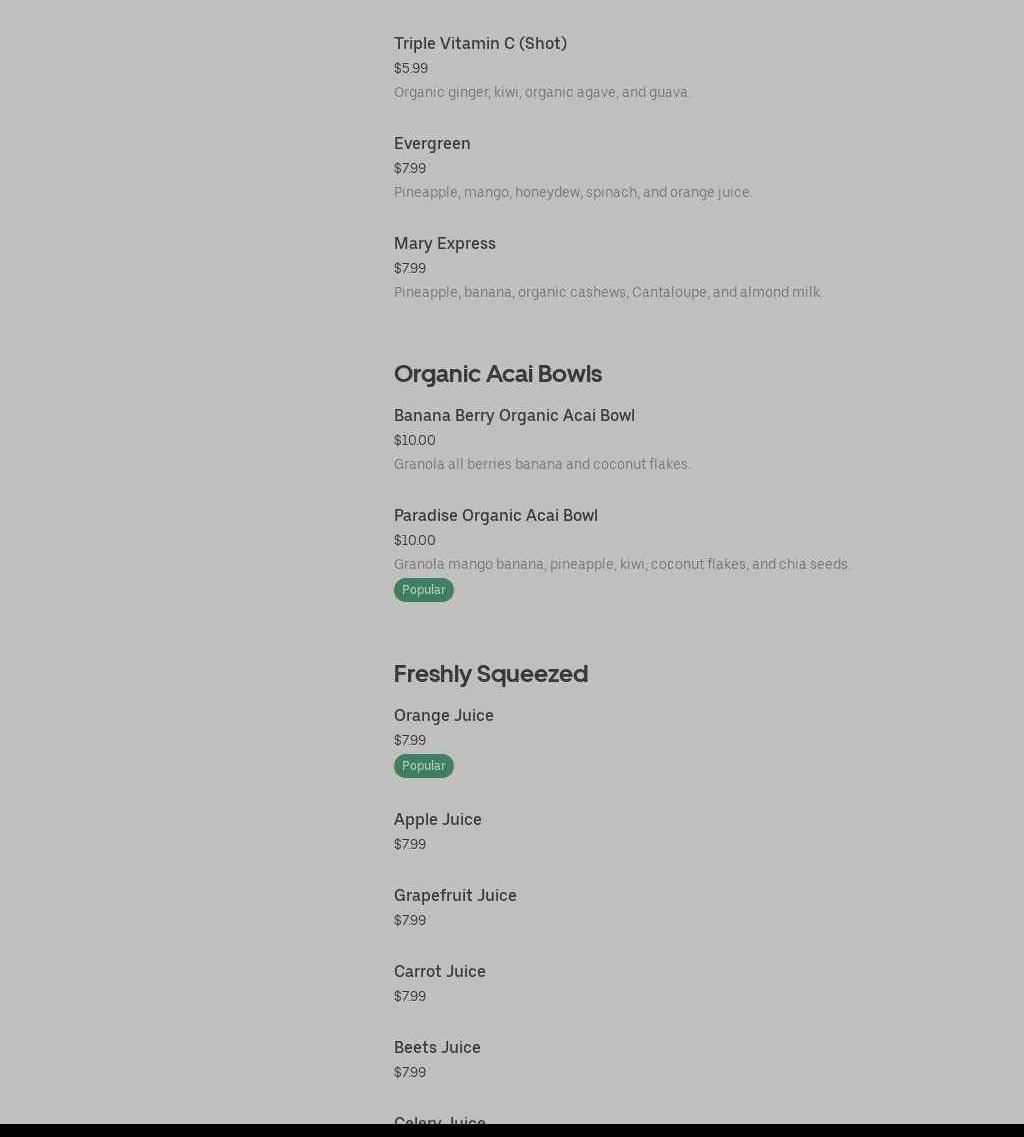Screen dimensions: 1024x1137
Task: Click the granola all berries description text
Action: (x=542, y=464)
